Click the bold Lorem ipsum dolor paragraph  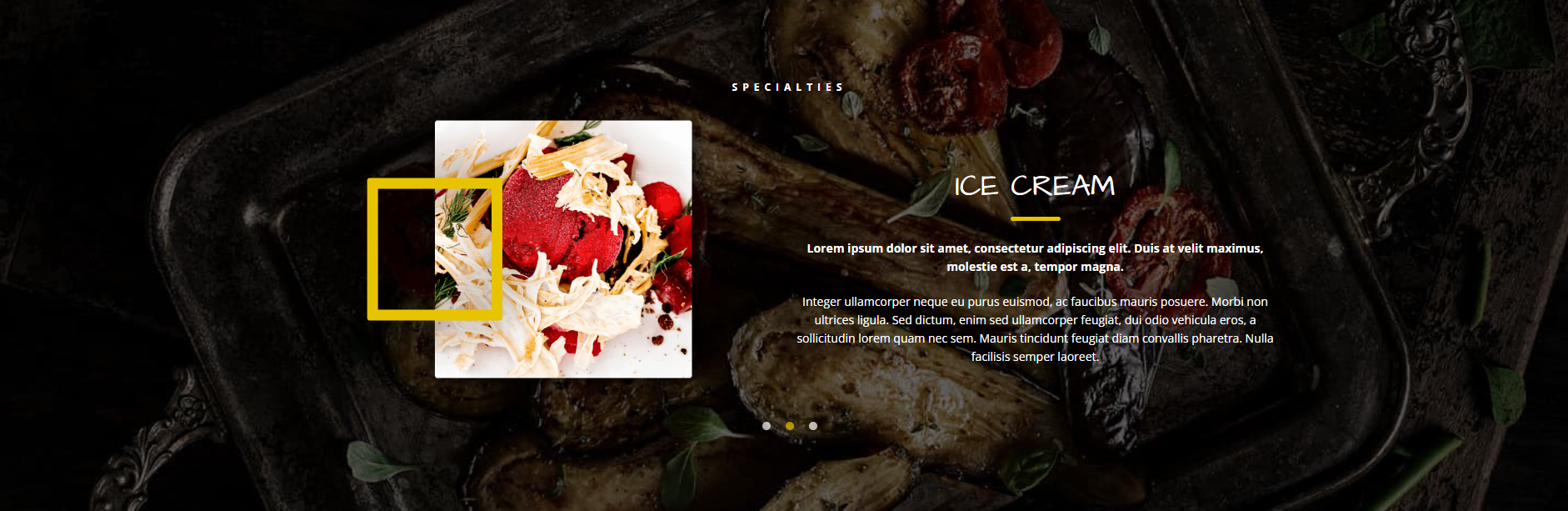tap(1035, 258)
